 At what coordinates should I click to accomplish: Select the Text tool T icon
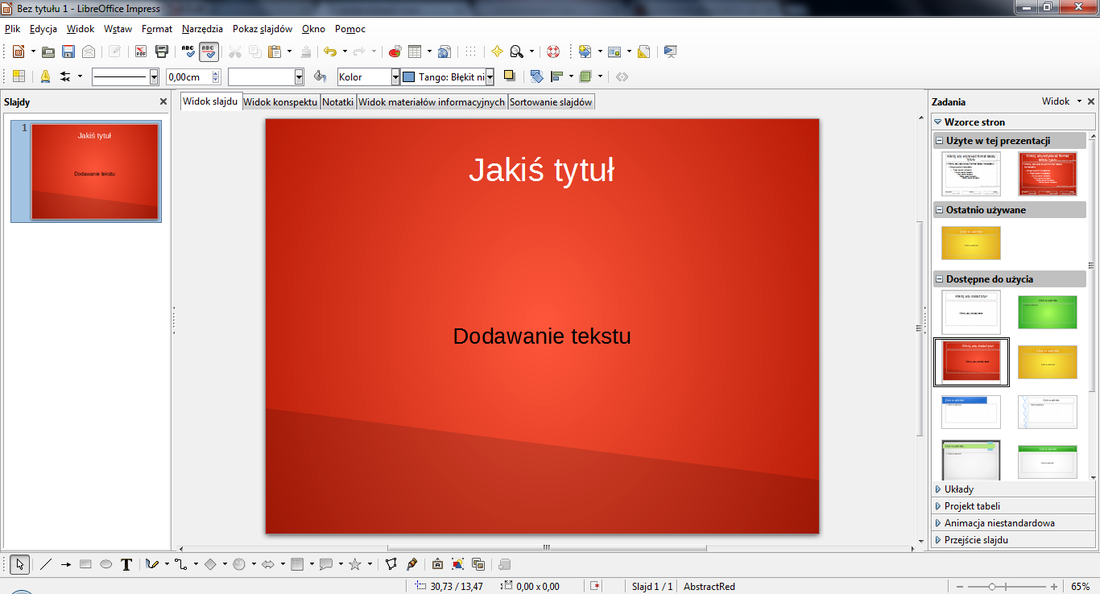[x=126, y=564]
